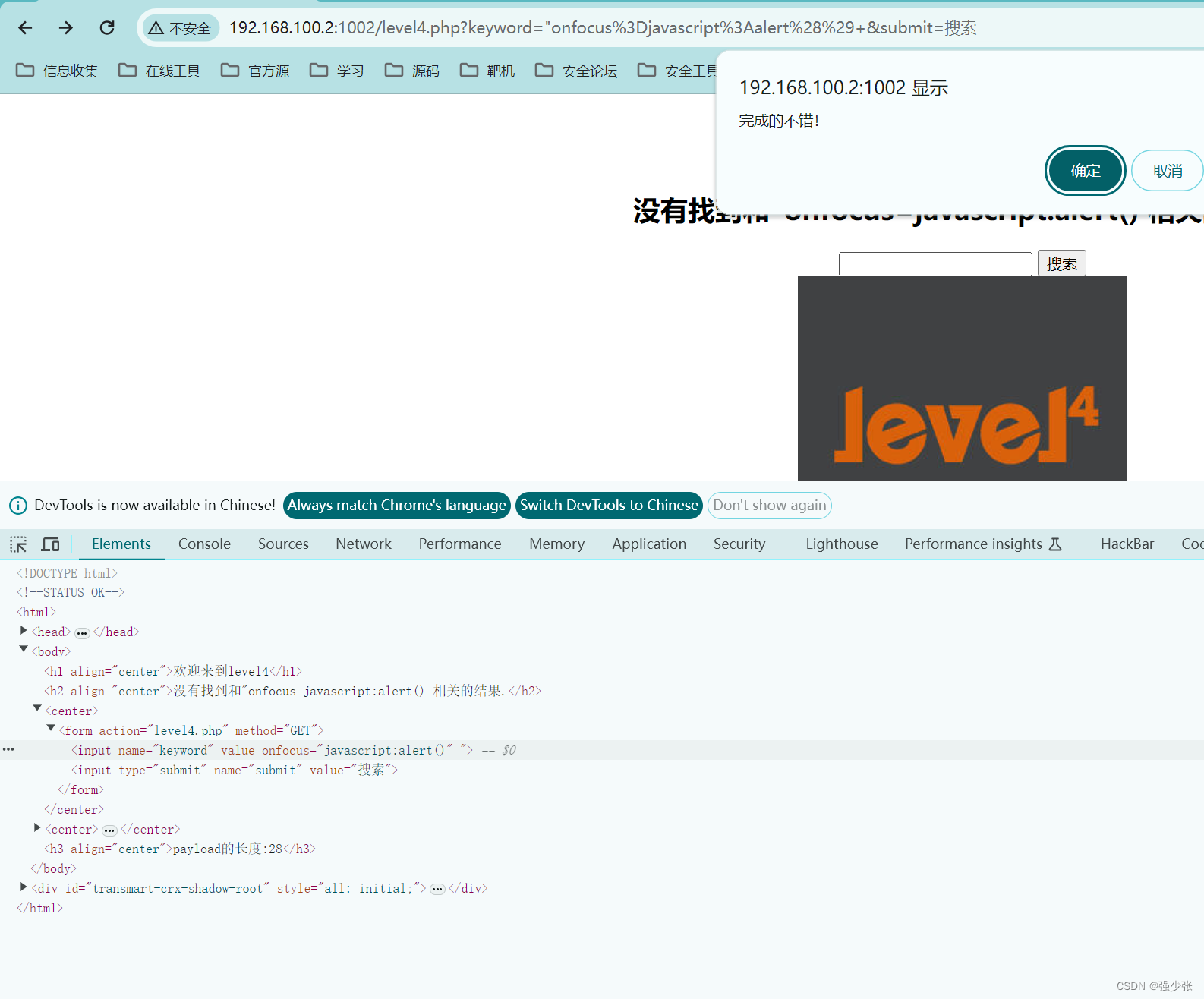This screenshot has width=1204, height=999.
Task: Switch to the Sources tab
Action: coord(283,544)
